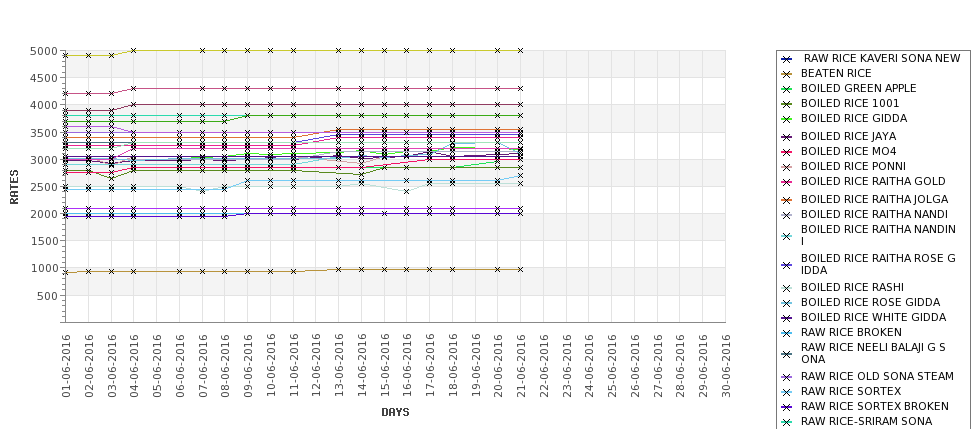
Task: Click the 5000 y-axis tick label
Action: (44, 51)
